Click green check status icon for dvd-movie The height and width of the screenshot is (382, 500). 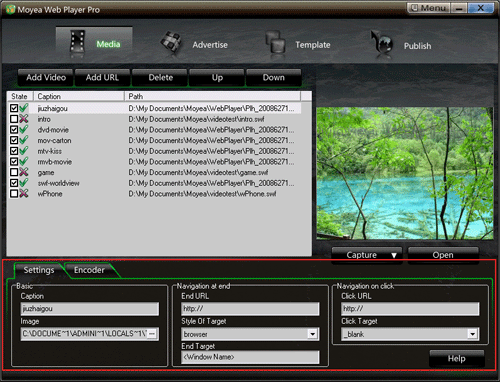point(24,129)
